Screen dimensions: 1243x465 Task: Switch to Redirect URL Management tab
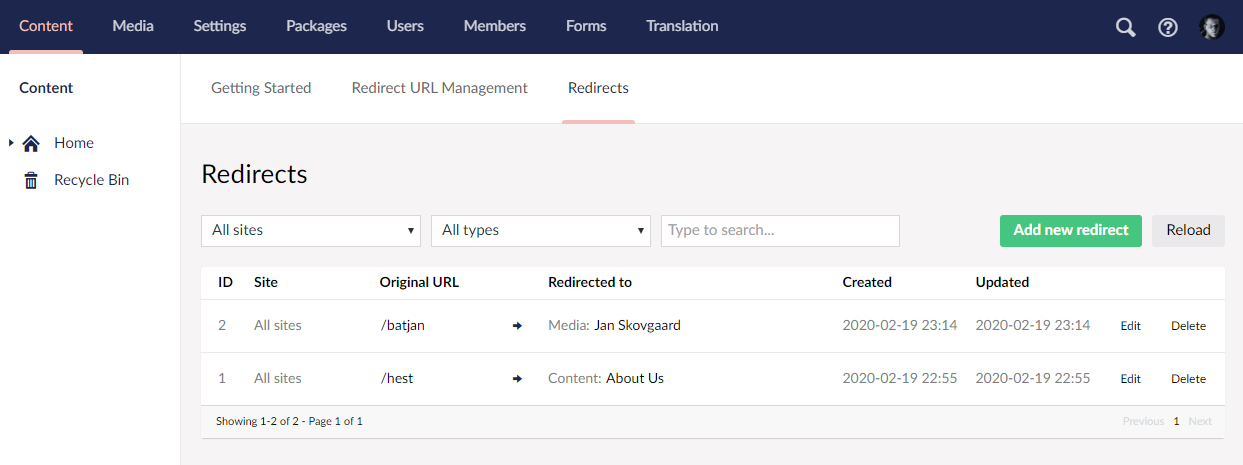point(439,88)
